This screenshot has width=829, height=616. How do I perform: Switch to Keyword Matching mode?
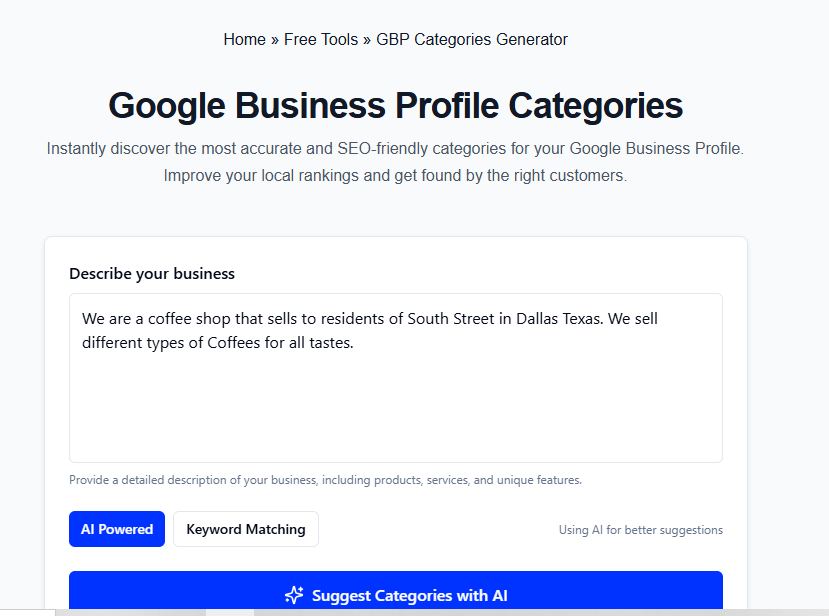click(x=245, y=528)
